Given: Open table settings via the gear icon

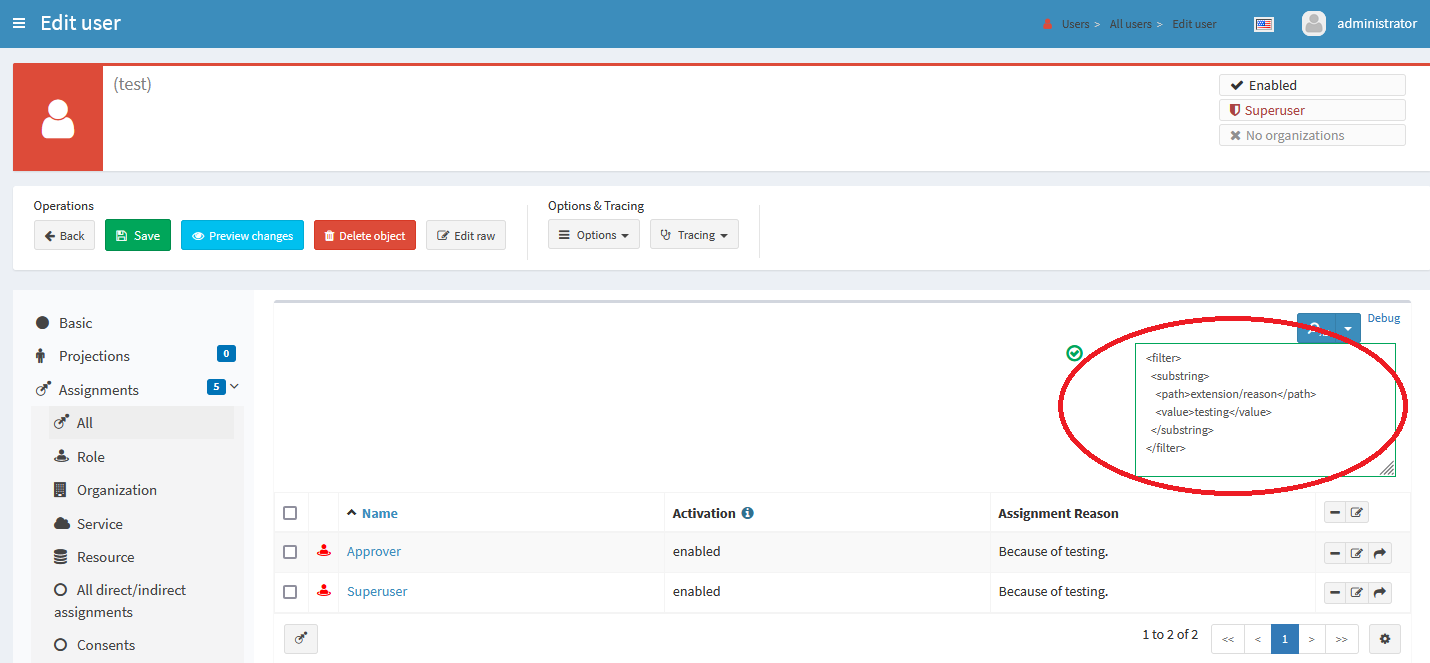Looking at the screenshot, I should [x=1385, y=638].
